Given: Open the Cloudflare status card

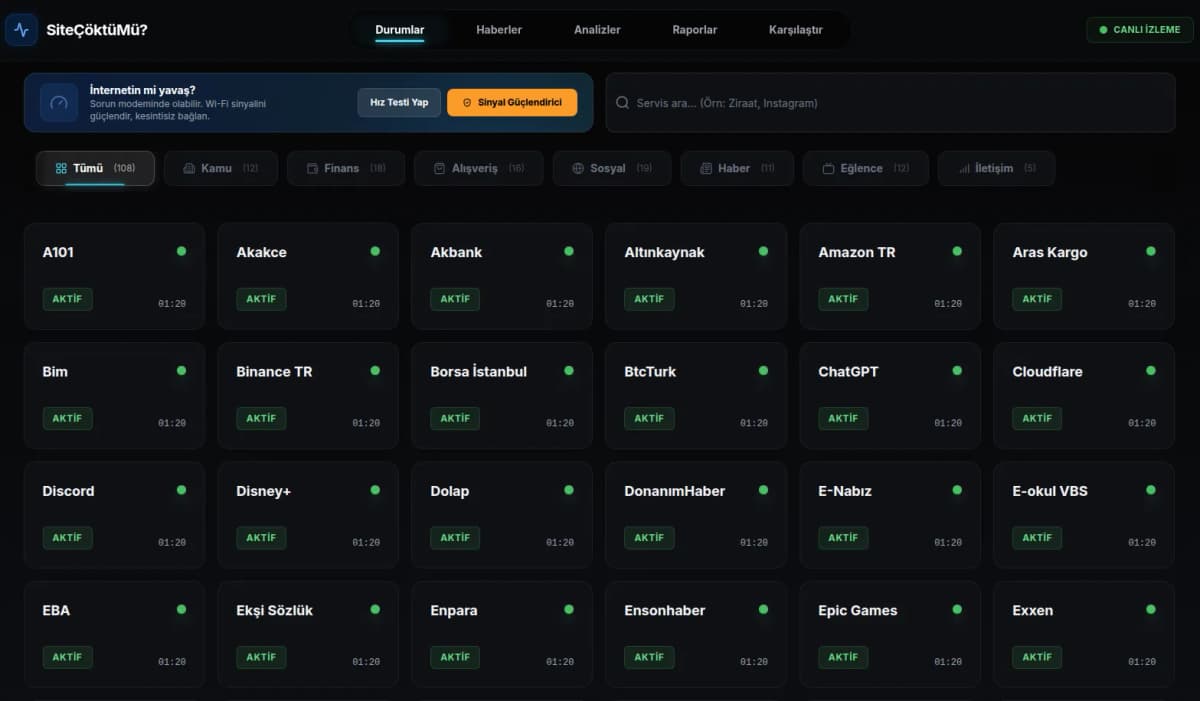Looking at the screenshot, I should tap(1083, 395).
